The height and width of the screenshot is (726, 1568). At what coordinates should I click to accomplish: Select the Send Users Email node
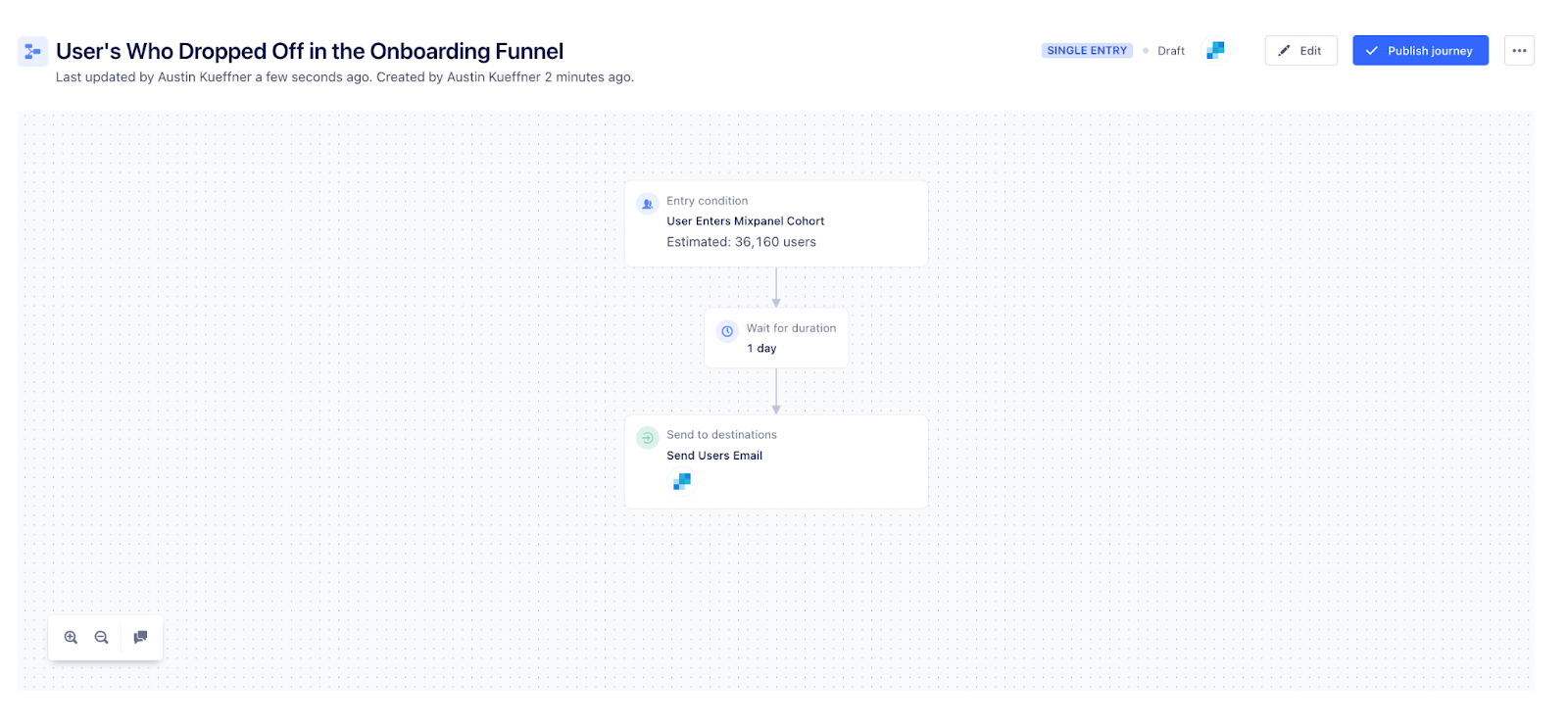coord(775,460)
